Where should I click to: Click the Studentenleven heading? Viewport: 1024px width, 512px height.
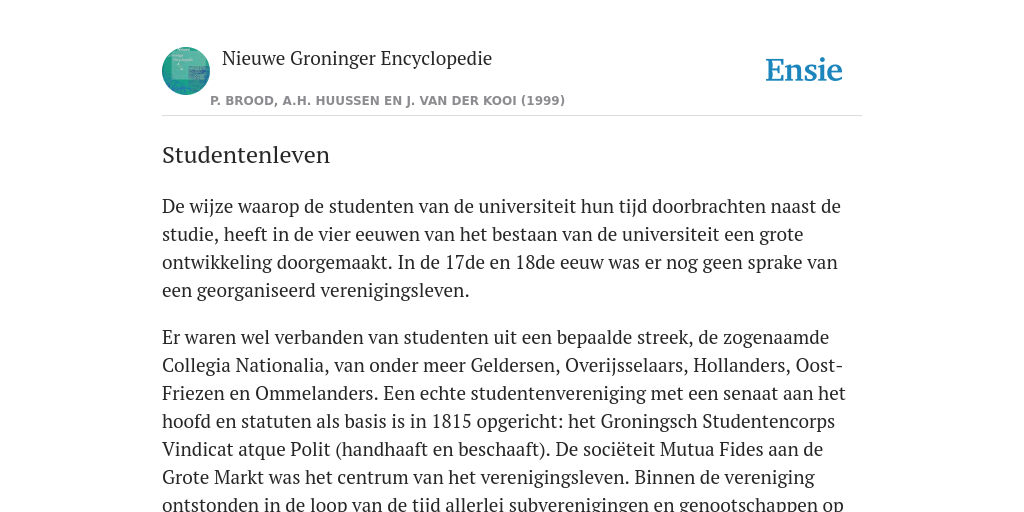[246, 155]
